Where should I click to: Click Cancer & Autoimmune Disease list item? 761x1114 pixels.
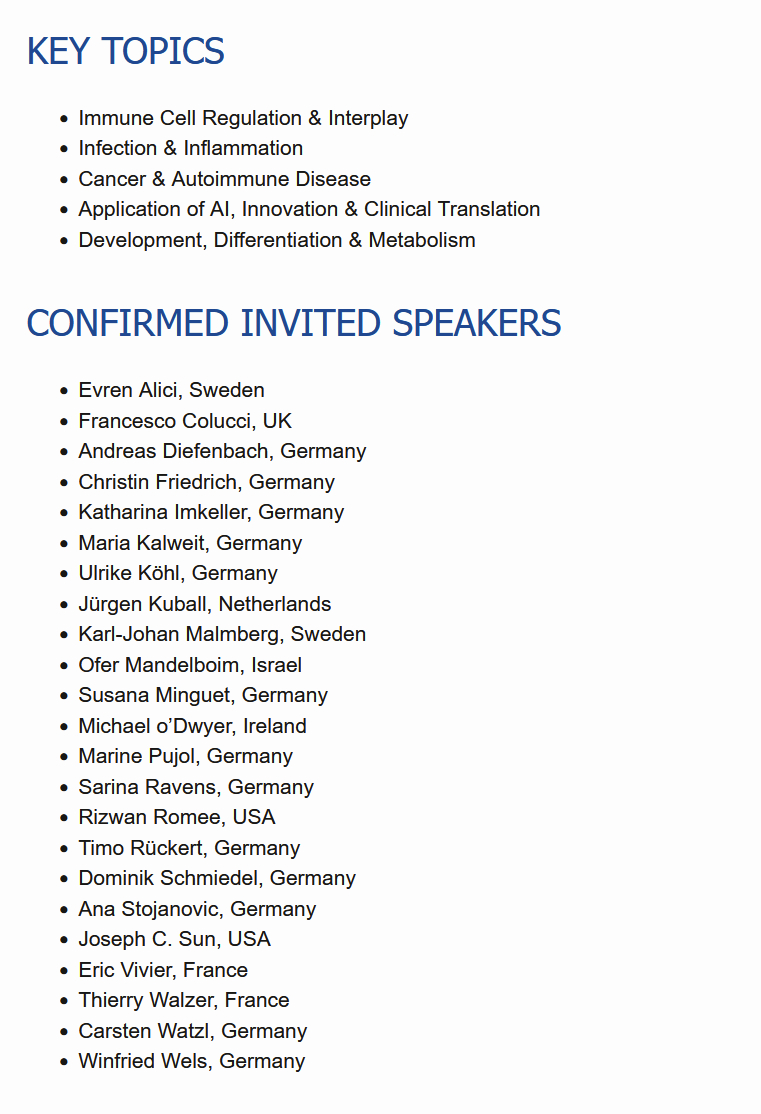(x=224, y=179)
